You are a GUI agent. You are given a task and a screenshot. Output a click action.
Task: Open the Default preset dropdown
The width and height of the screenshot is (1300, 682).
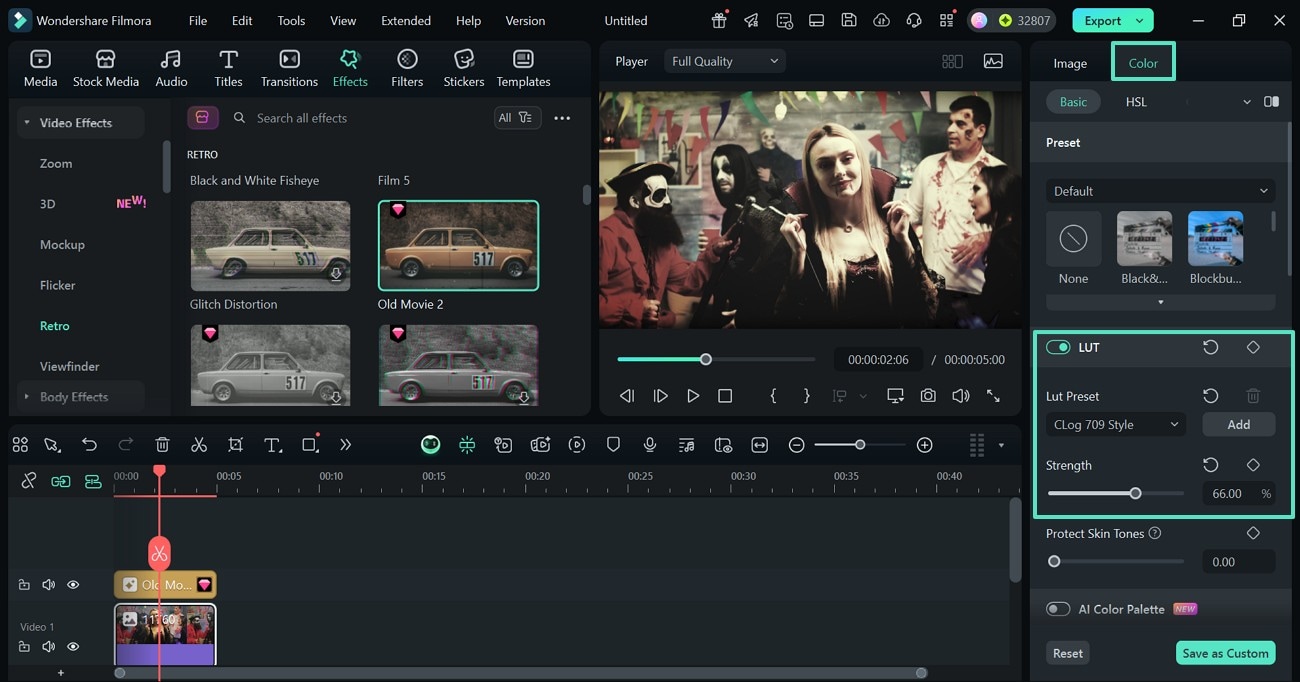click(x=1159, y=190)
